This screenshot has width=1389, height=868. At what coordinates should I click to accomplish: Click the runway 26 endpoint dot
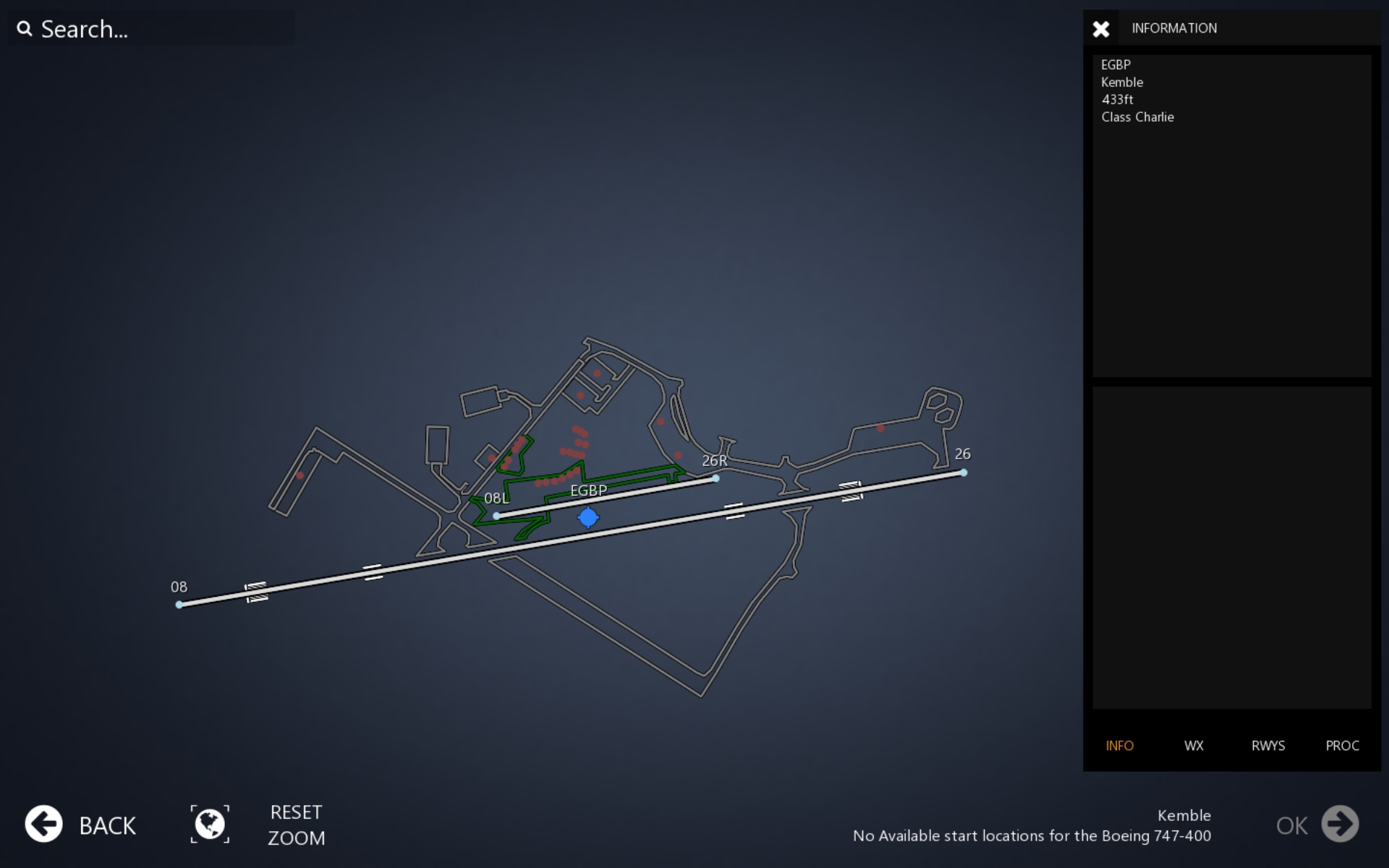coord(964,472)
